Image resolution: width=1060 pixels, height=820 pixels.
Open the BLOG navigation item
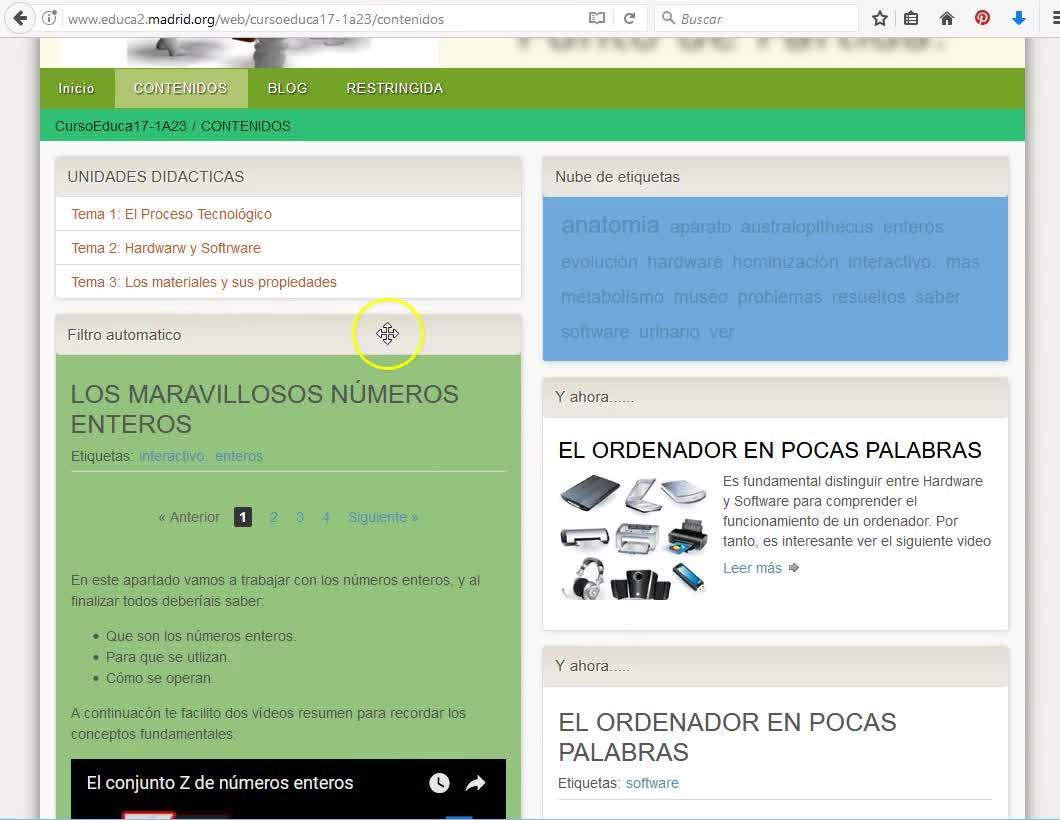[287, 88]
